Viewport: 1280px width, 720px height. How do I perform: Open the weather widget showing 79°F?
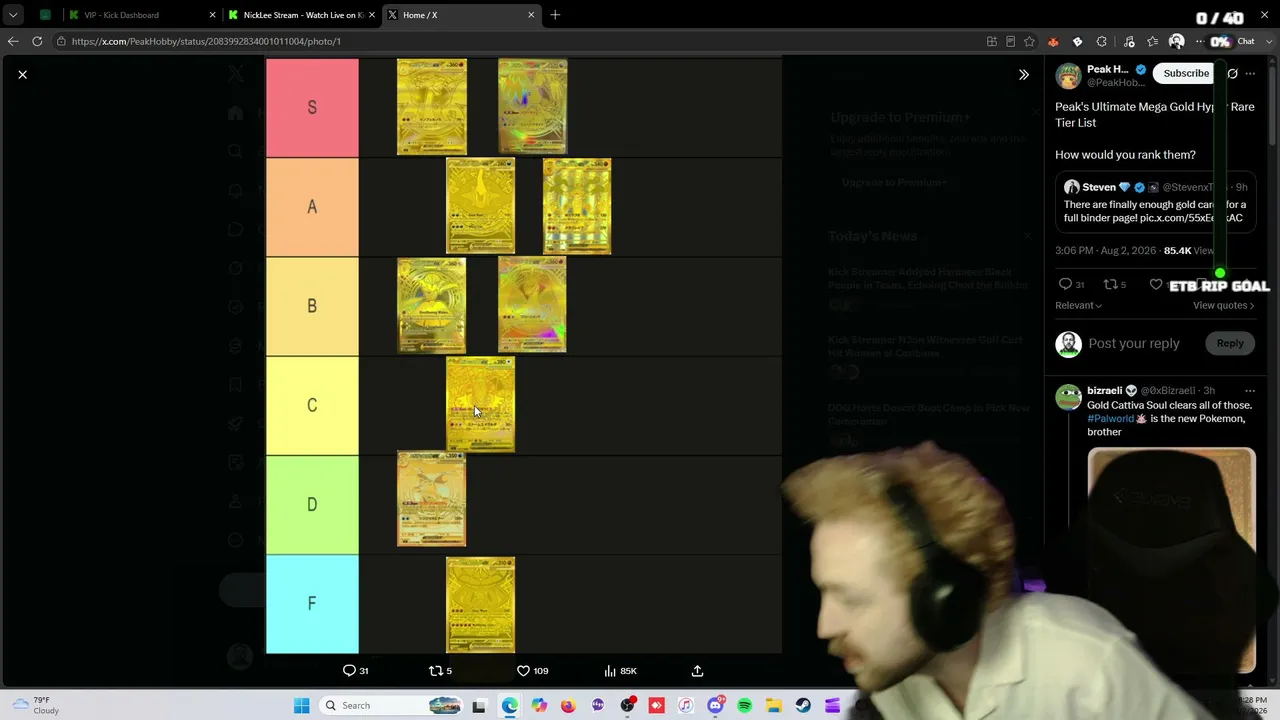pos(37,705)
